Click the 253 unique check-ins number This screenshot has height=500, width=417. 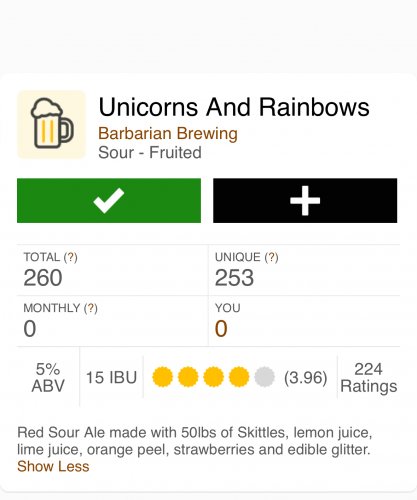coord(234,278)
